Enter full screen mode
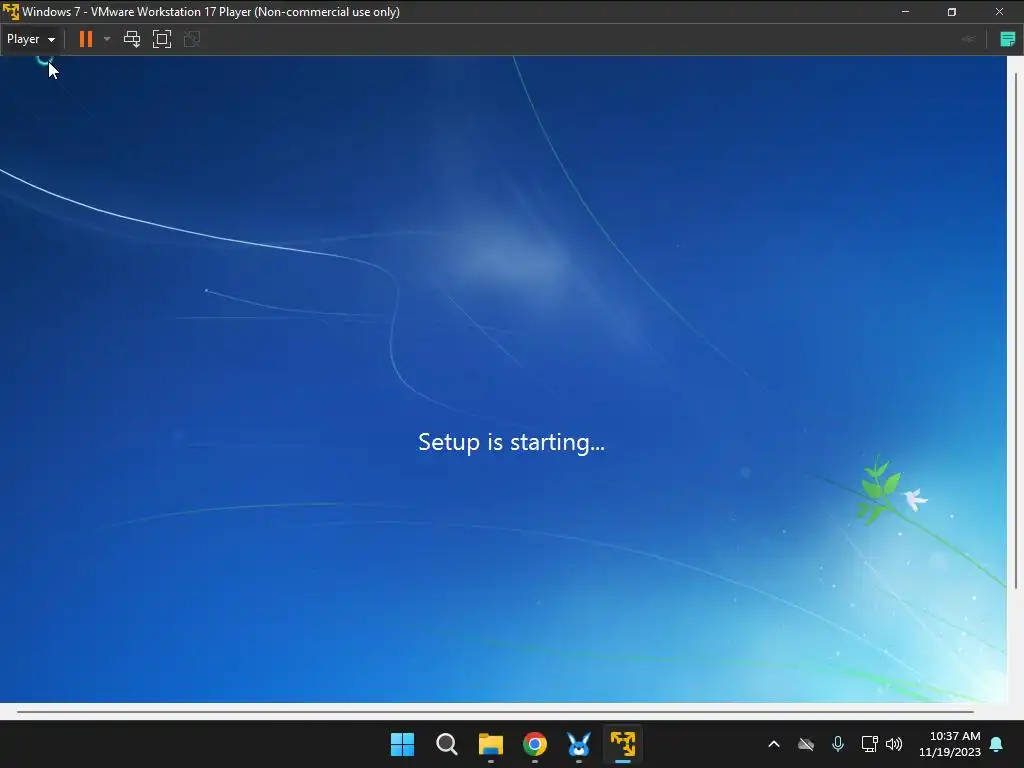The image size is (1024, 768). pyautogui.click(x=162, y=39)
